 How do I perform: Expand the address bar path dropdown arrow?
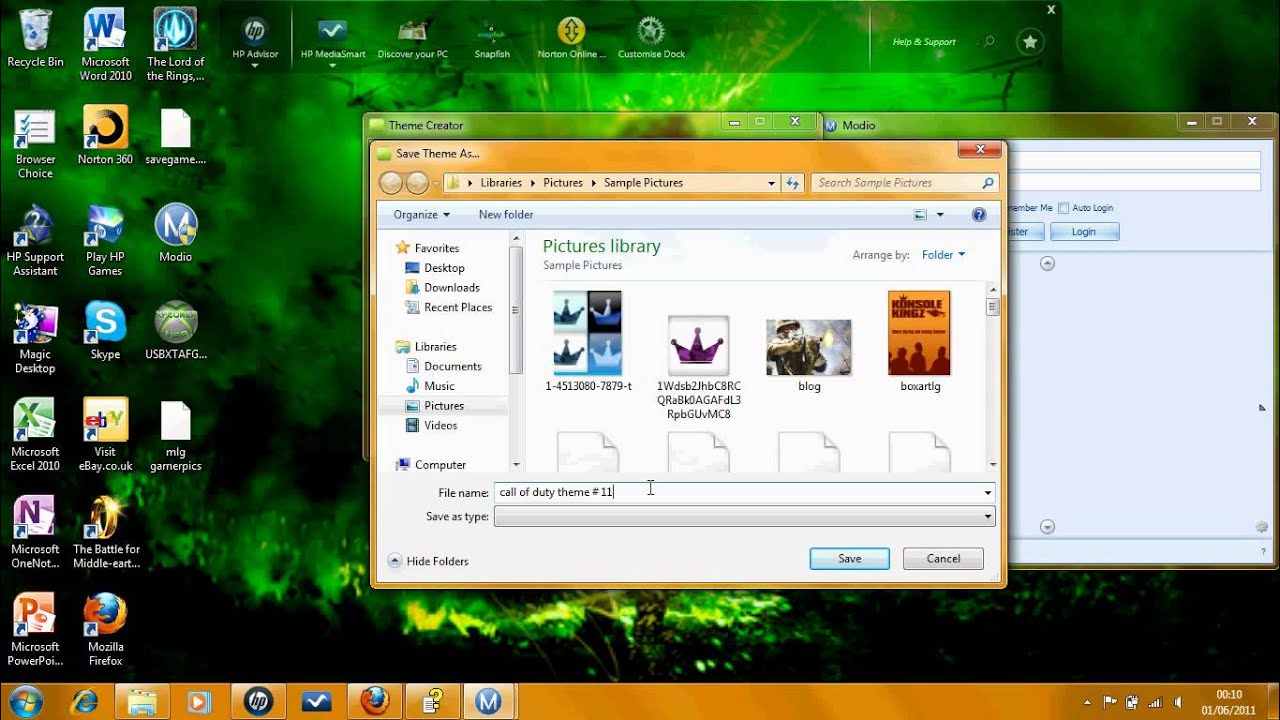click(771, 183)
